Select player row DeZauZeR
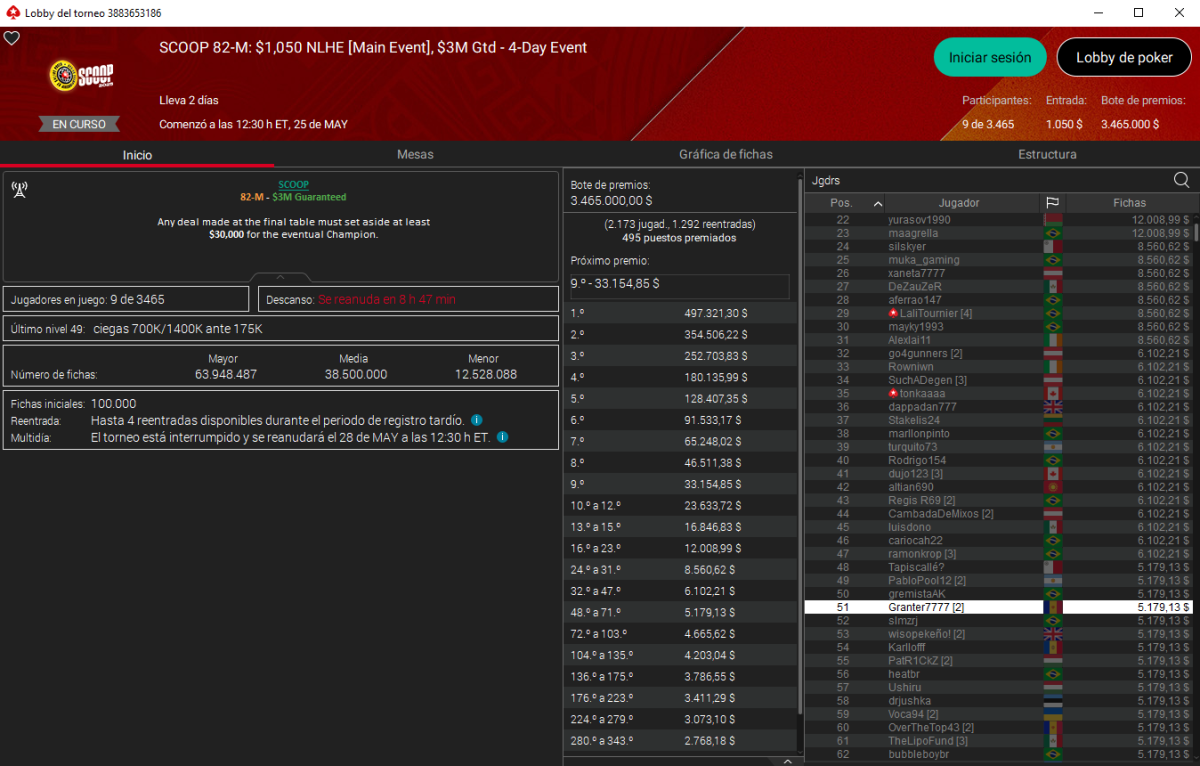The height and width of the screenshot is (766, 1200). (x=999, y=286)
